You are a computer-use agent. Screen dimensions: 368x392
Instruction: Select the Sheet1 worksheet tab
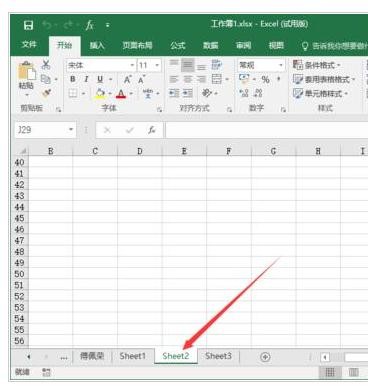click(x=132, y=356)
